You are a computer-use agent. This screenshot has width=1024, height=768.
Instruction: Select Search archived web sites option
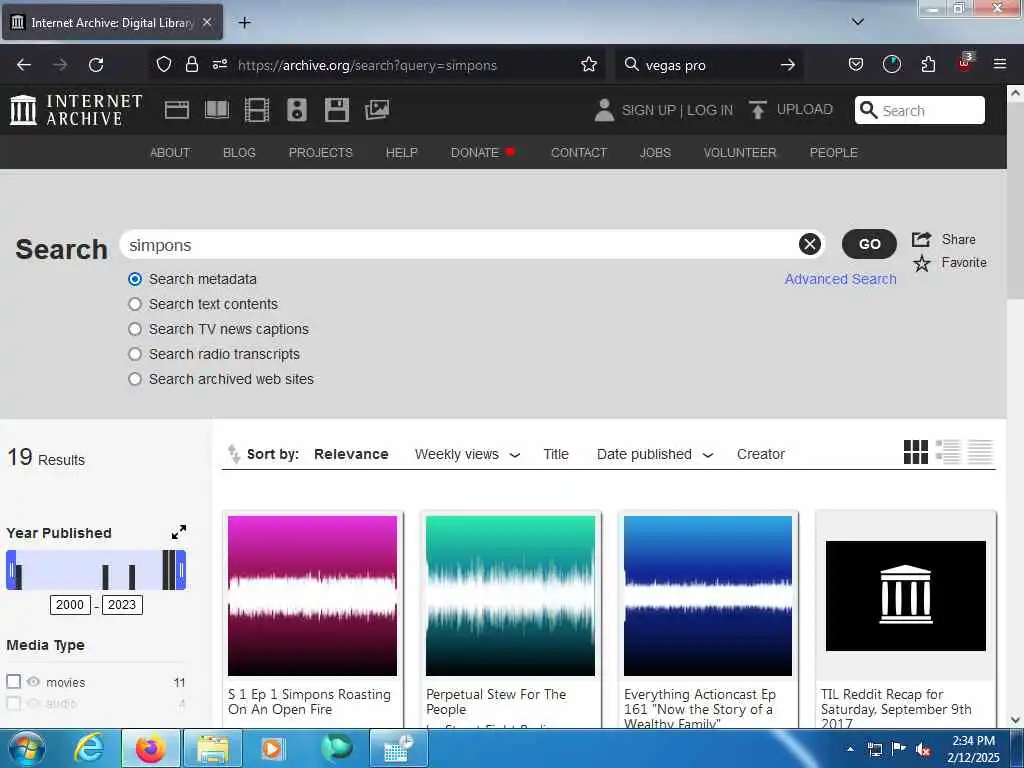pos(135,379)
